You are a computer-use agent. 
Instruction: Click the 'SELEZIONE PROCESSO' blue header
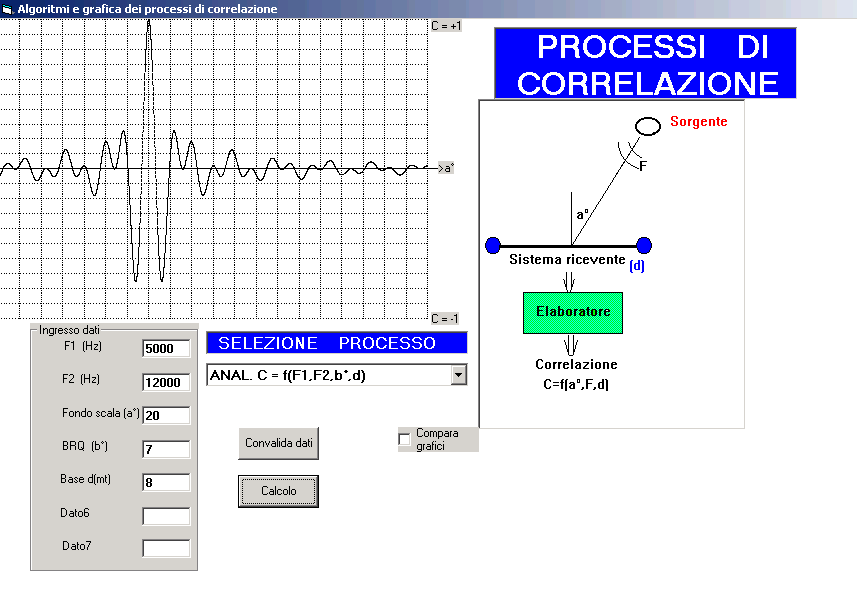337,343
